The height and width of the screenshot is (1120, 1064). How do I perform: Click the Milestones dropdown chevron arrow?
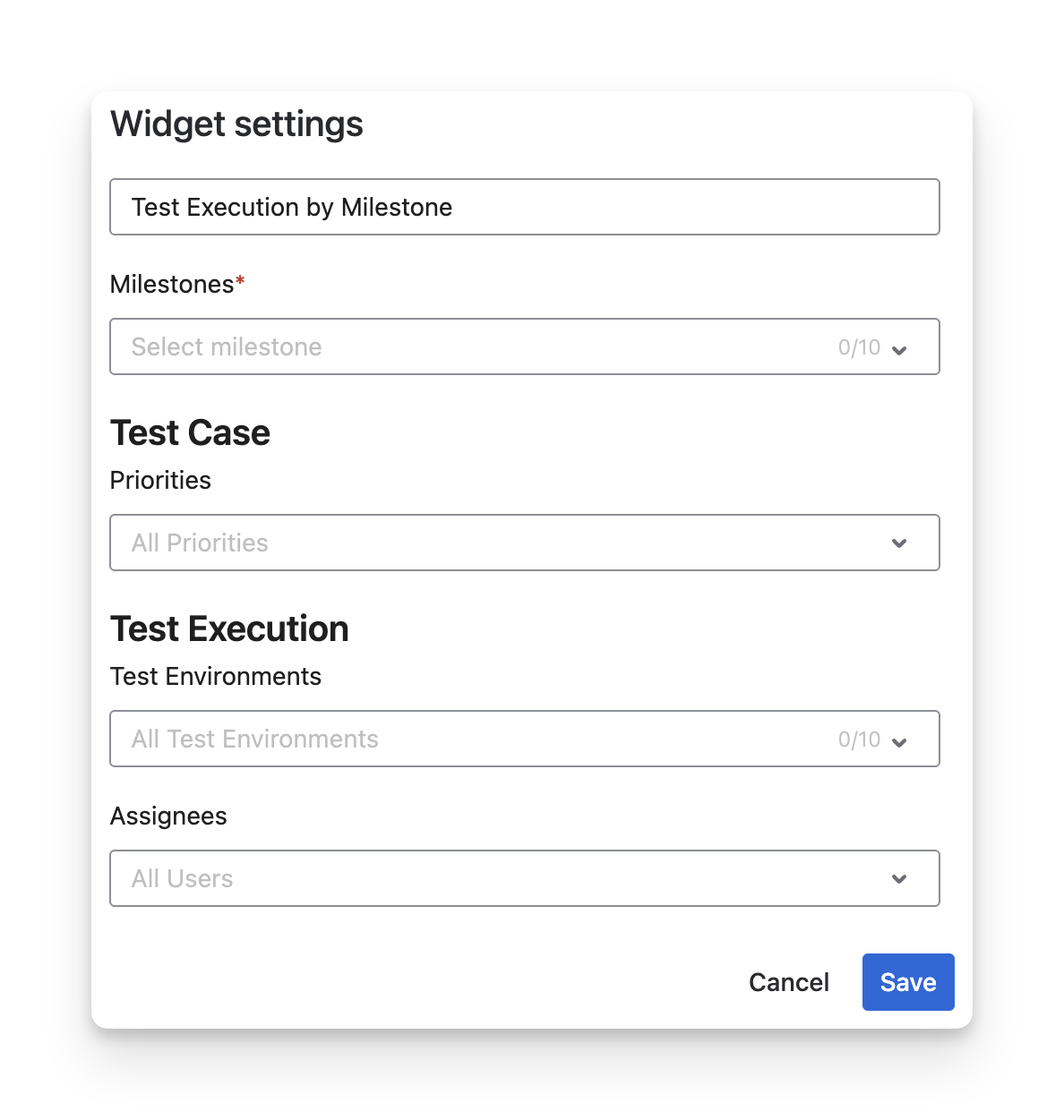pyautogui.click(x=899, y=349)
